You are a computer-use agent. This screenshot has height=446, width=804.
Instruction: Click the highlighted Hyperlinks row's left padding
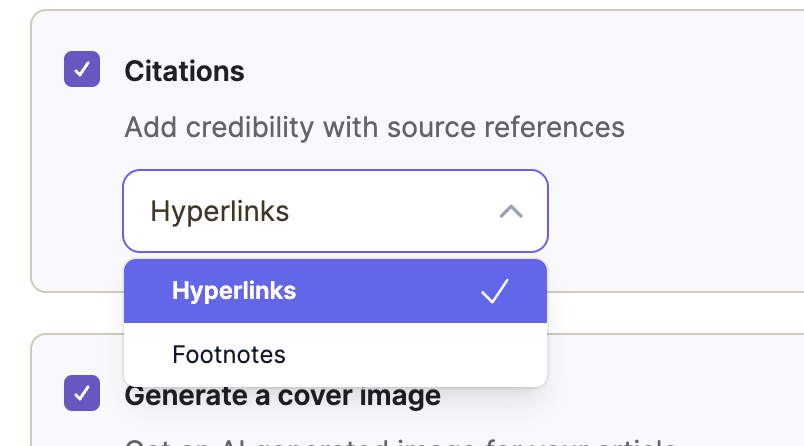(145, 291)
